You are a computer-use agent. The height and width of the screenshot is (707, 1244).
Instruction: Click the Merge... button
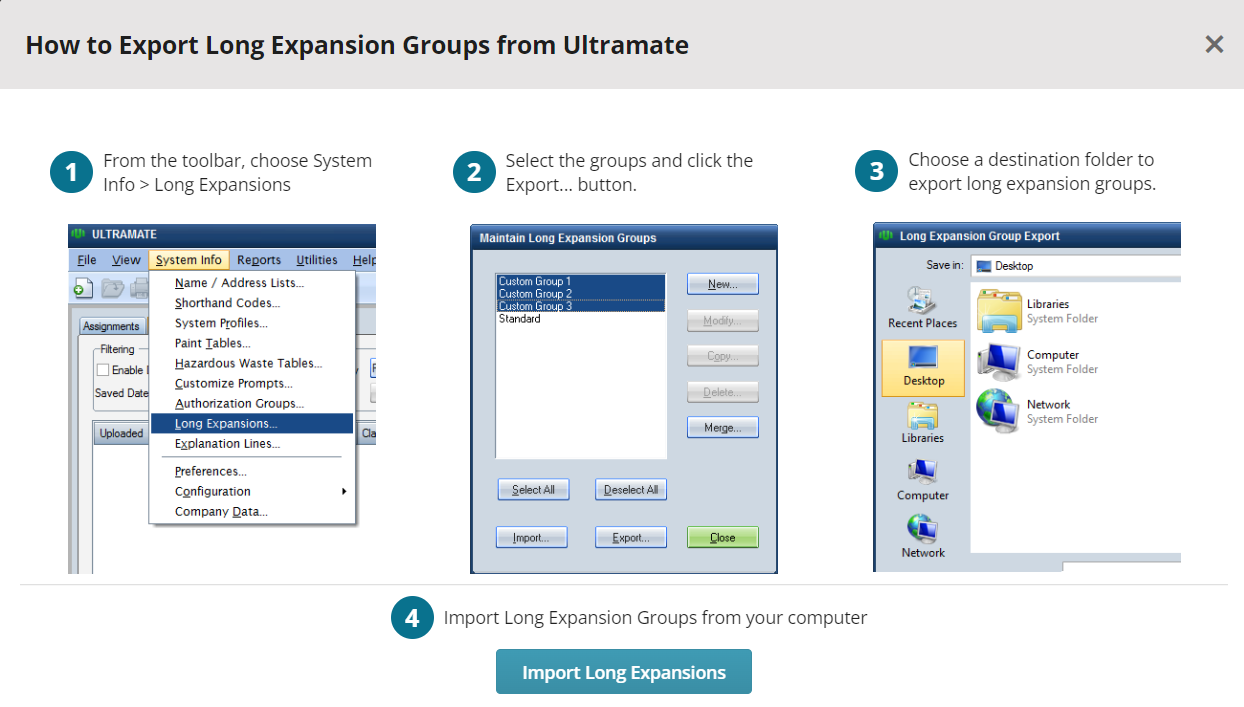(723, 428)
